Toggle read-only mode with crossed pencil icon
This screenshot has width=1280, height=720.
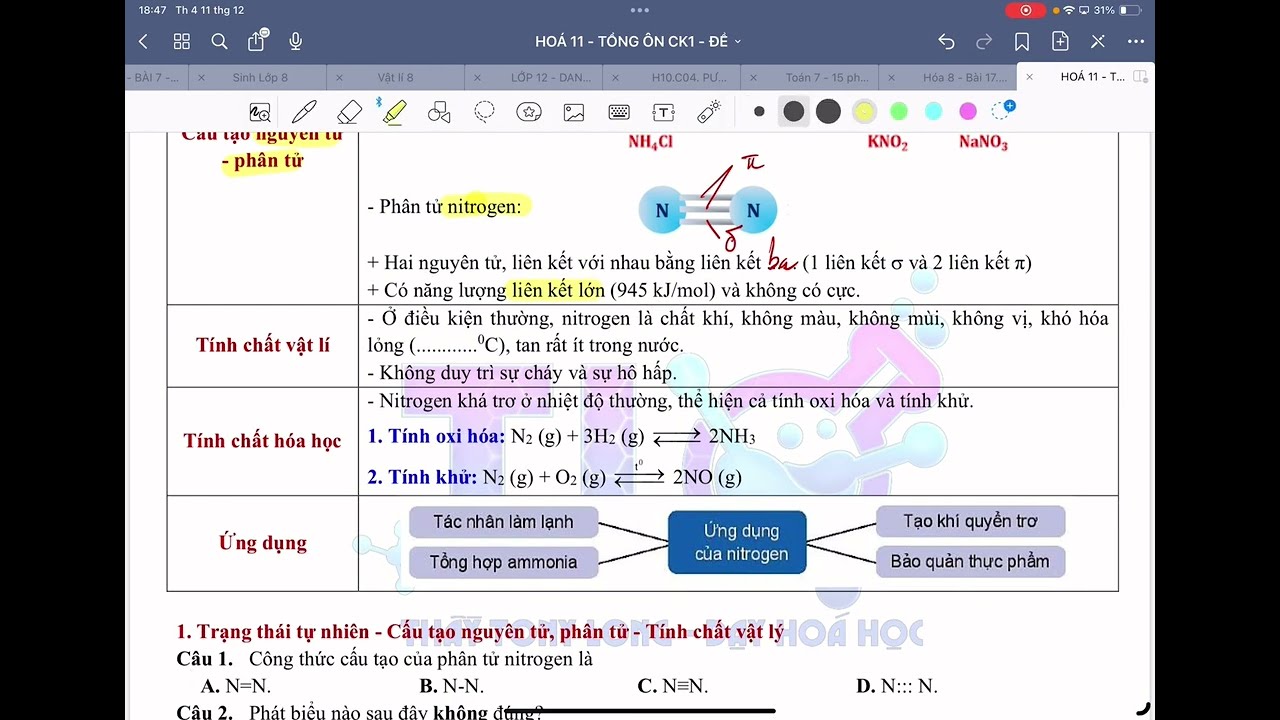coord(1098,41)
